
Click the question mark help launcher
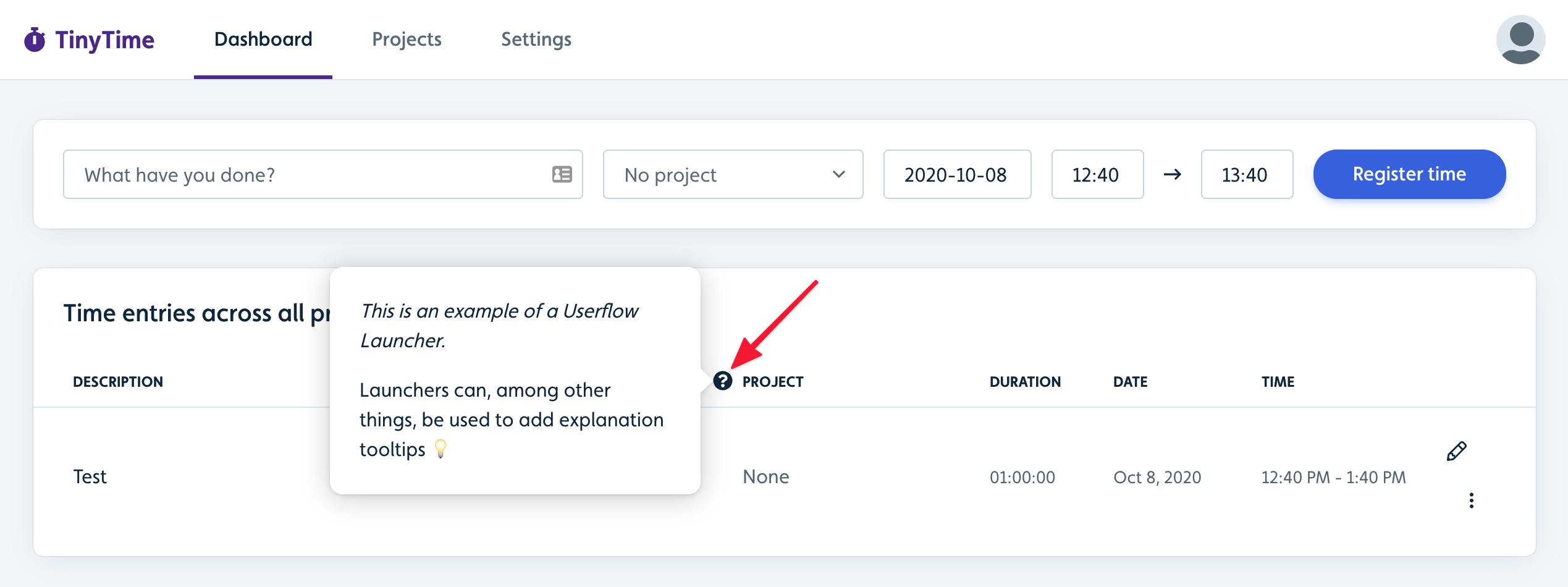click(722, 381)
